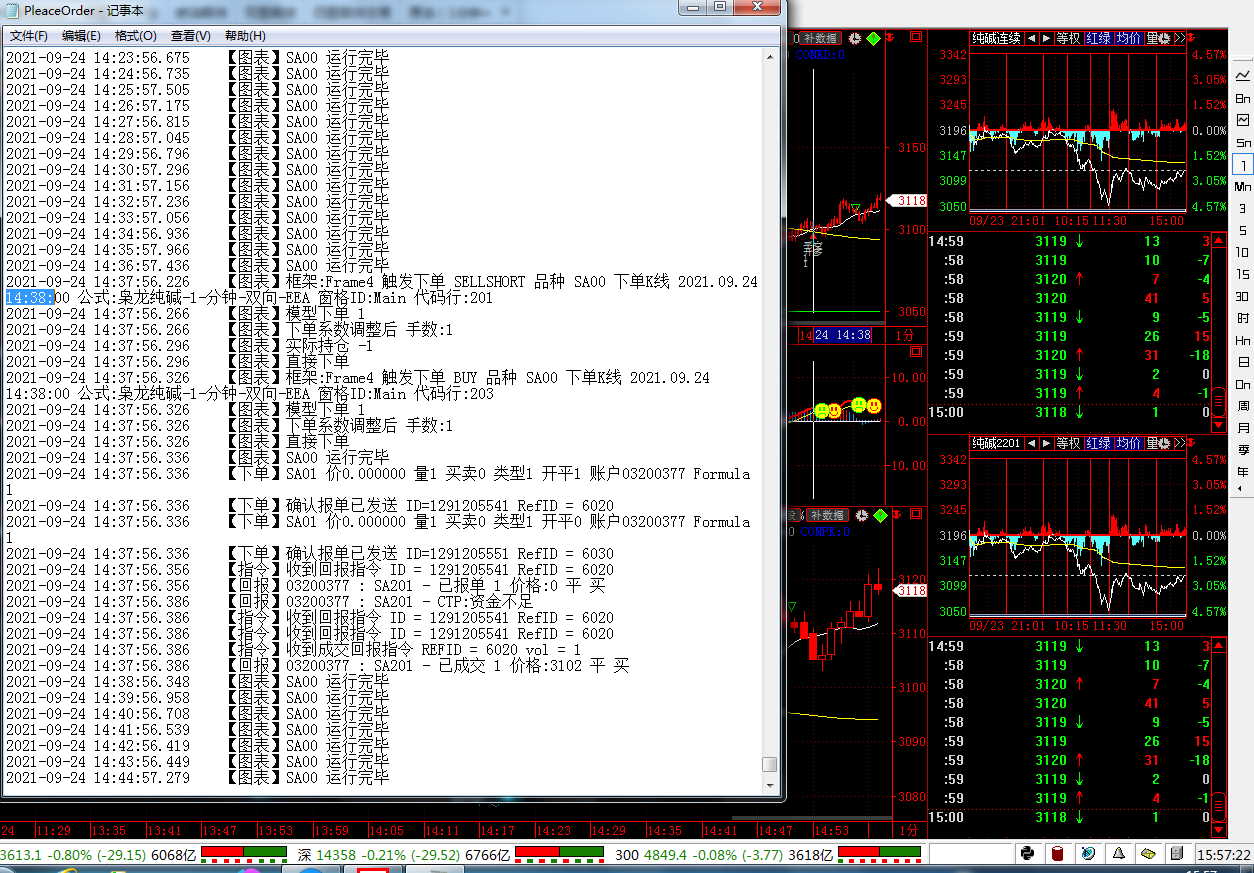Click Notepad vertical scrollbar thumb
Screen dimensions: 1254x873
click(x=769, y=764)
